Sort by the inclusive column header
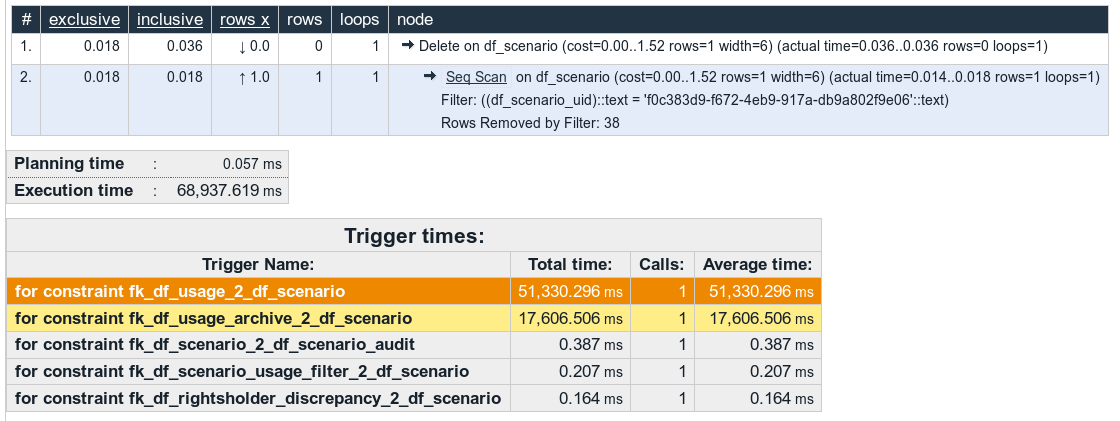1120x421 pixels. (x=170, y=20)
